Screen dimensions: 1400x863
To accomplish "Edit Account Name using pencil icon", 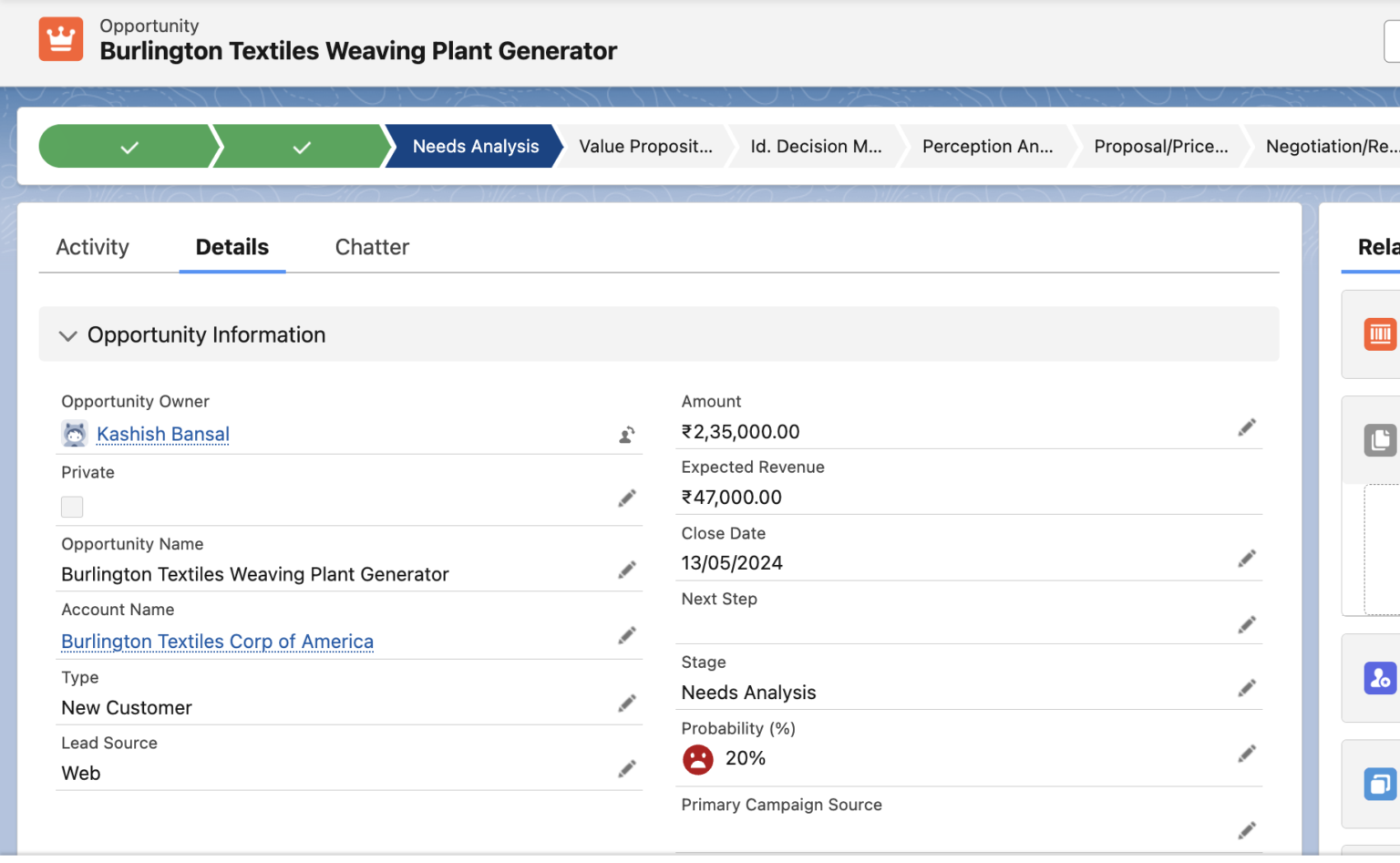I will 627,635.
